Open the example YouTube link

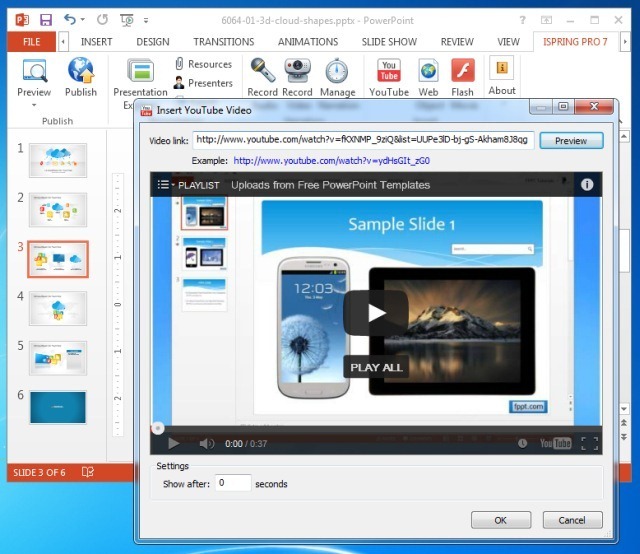(331, 160)
